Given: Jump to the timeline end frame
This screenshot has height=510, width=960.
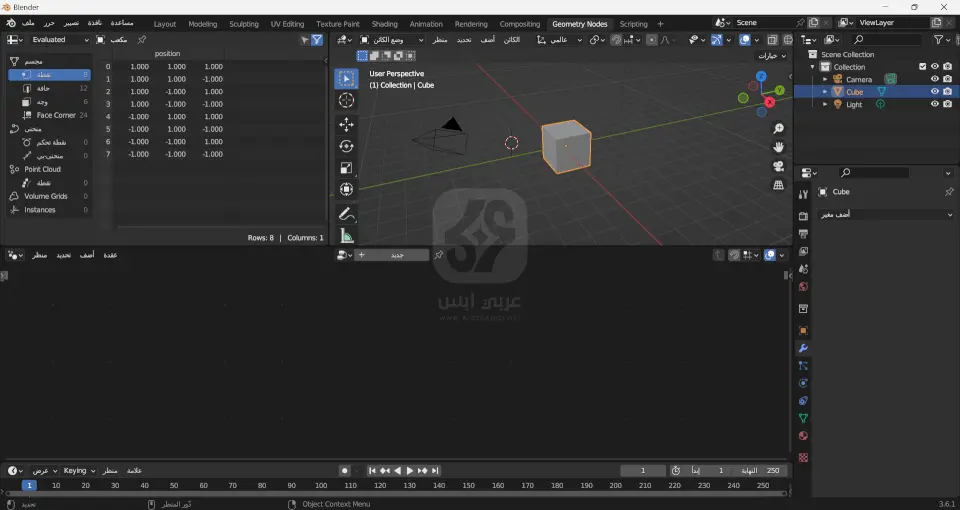Looking at the screenshot, I should [435, 471].
